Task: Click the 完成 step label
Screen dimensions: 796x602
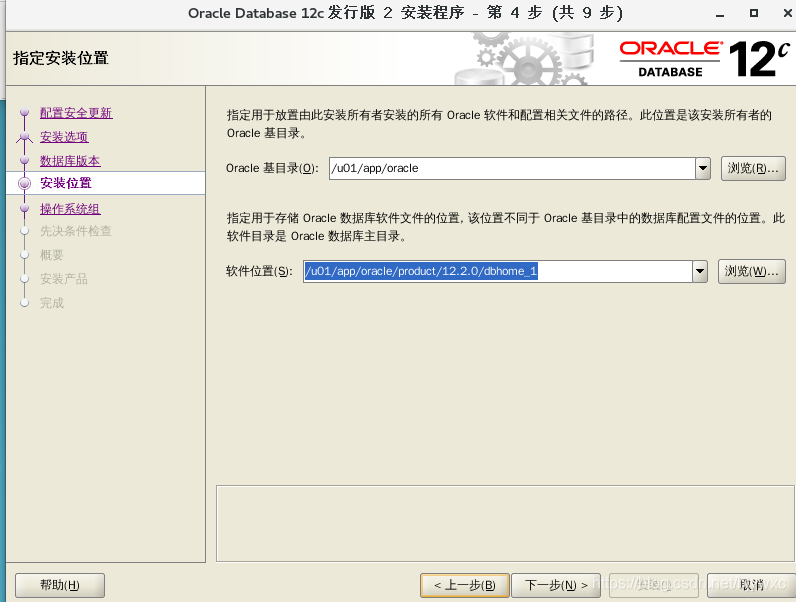Action: click(52, 303)
